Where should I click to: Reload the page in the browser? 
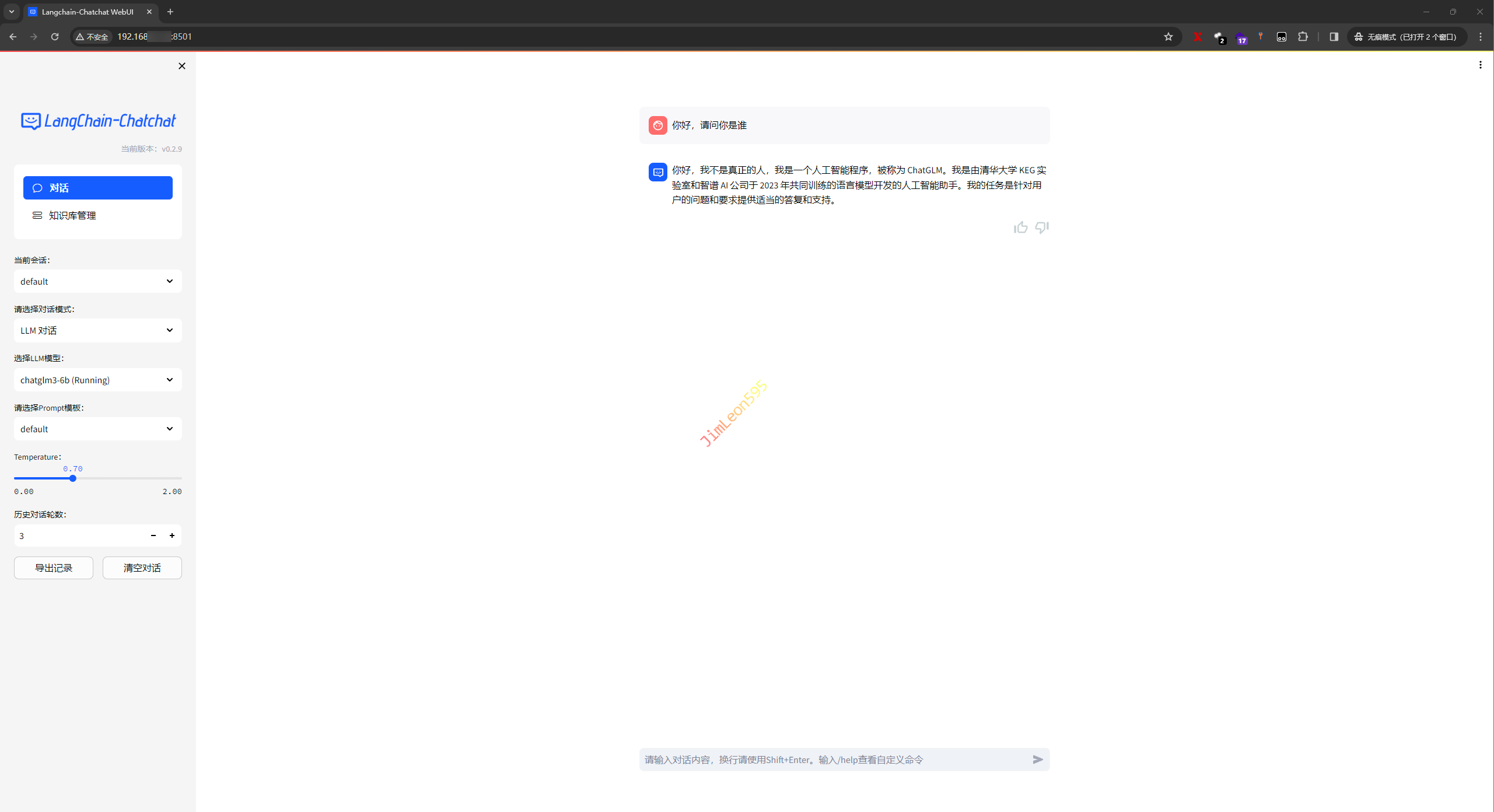click(x=55, y=37)
